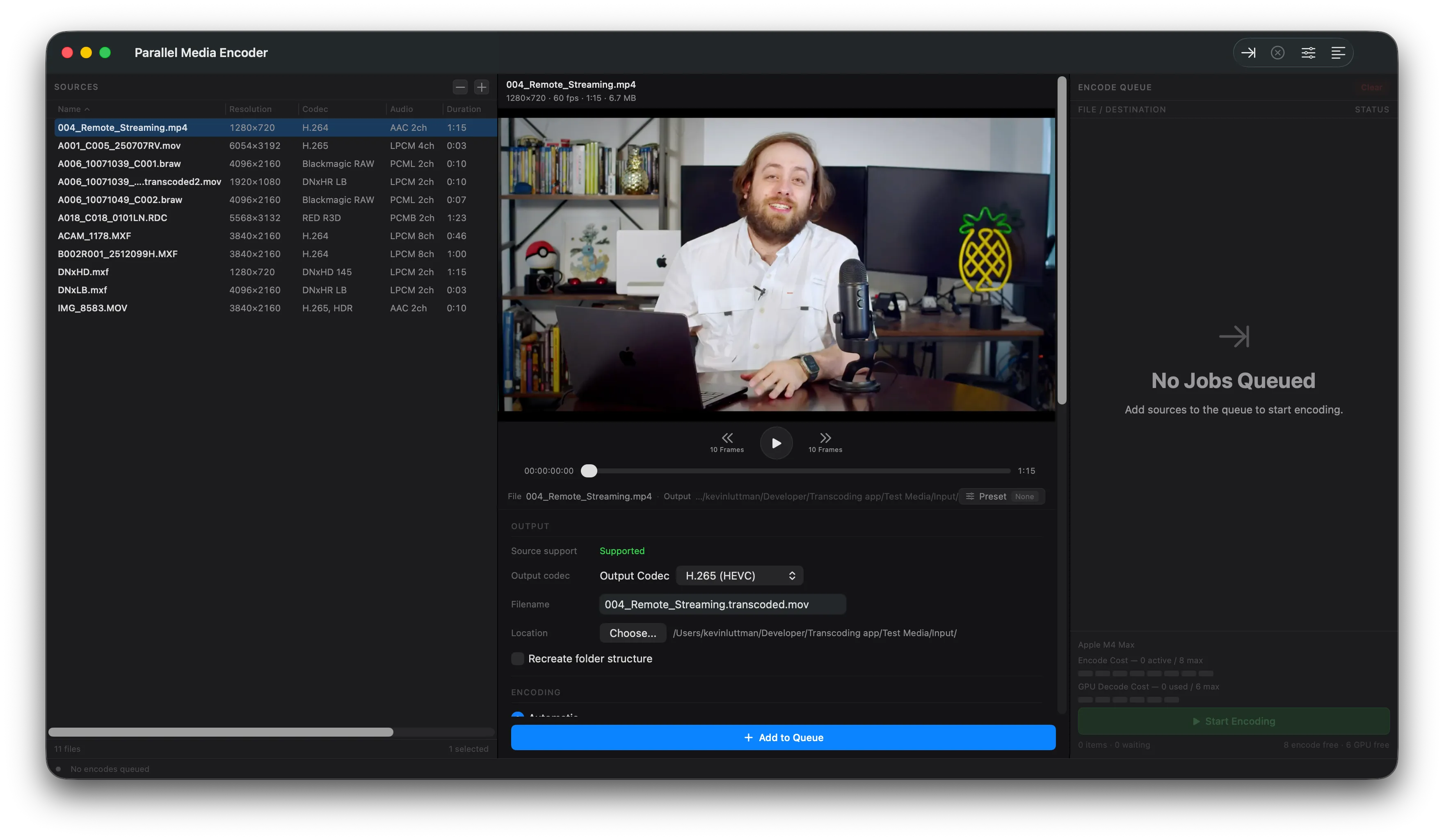This screenshot has height=840, width=1444.
Task: Step forward 10 frames in the preview
Action: [x=825, y=439]
